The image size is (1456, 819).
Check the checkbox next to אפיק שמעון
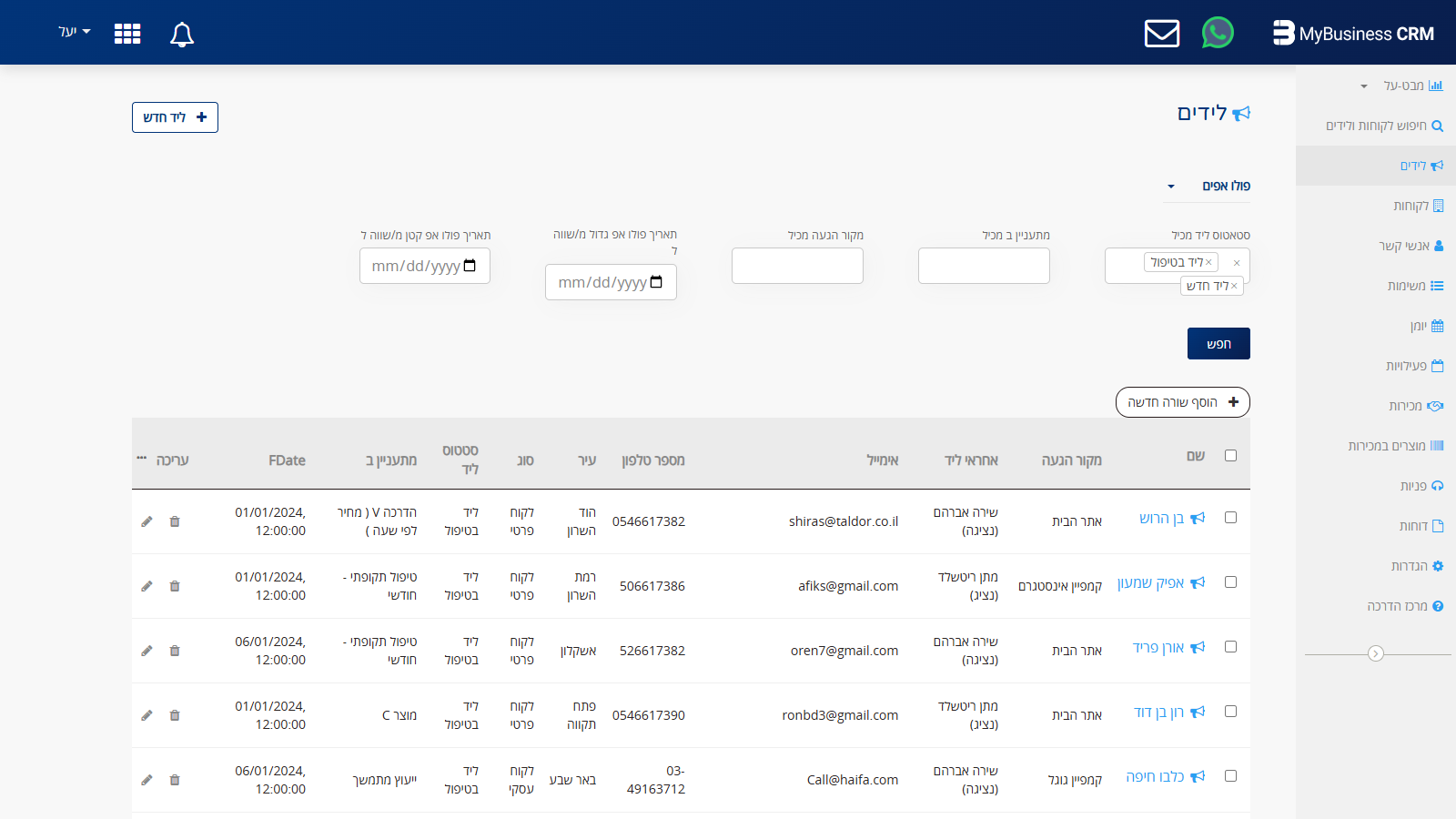point(1231,582)
